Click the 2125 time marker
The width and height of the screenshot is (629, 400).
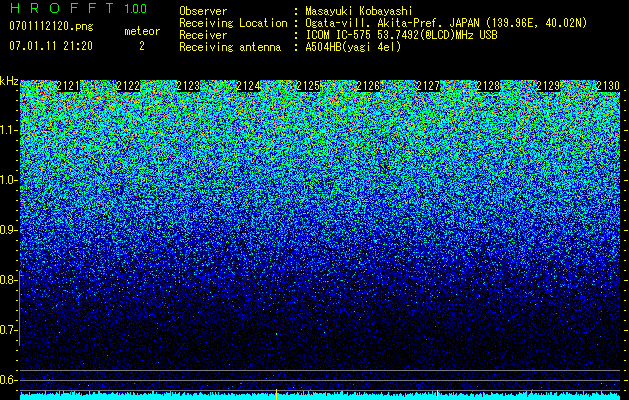pyautogui.click(x=308, y=86)
